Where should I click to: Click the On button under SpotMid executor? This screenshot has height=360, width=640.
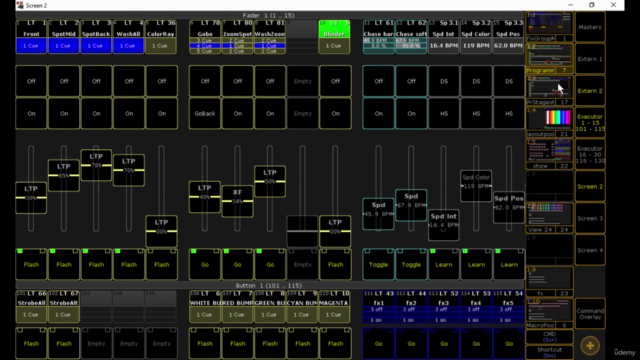(x=64, y=113)
